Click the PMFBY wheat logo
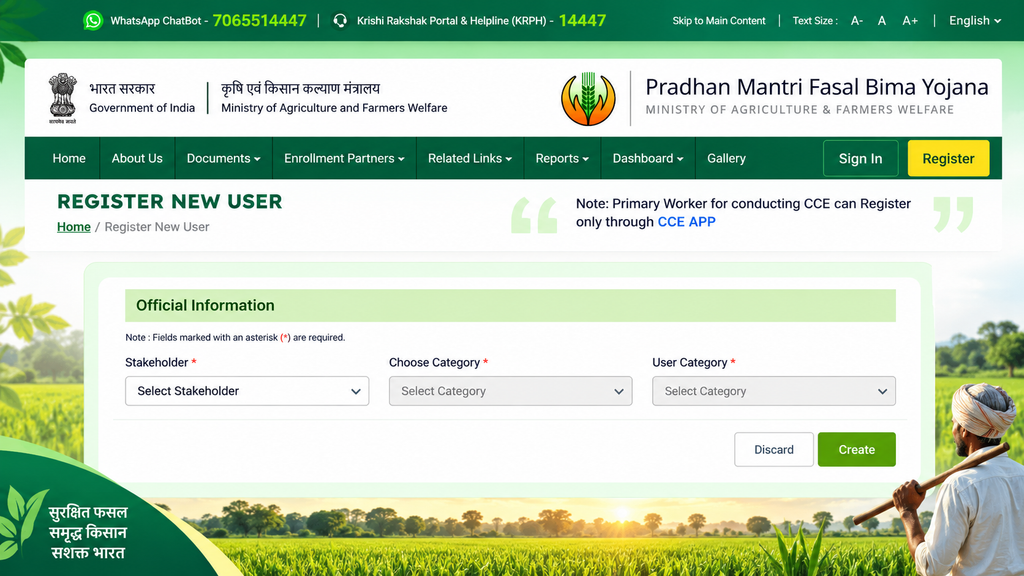This screenshot has width=1024, height=576. pyautogui.click(x=588, y=99)
